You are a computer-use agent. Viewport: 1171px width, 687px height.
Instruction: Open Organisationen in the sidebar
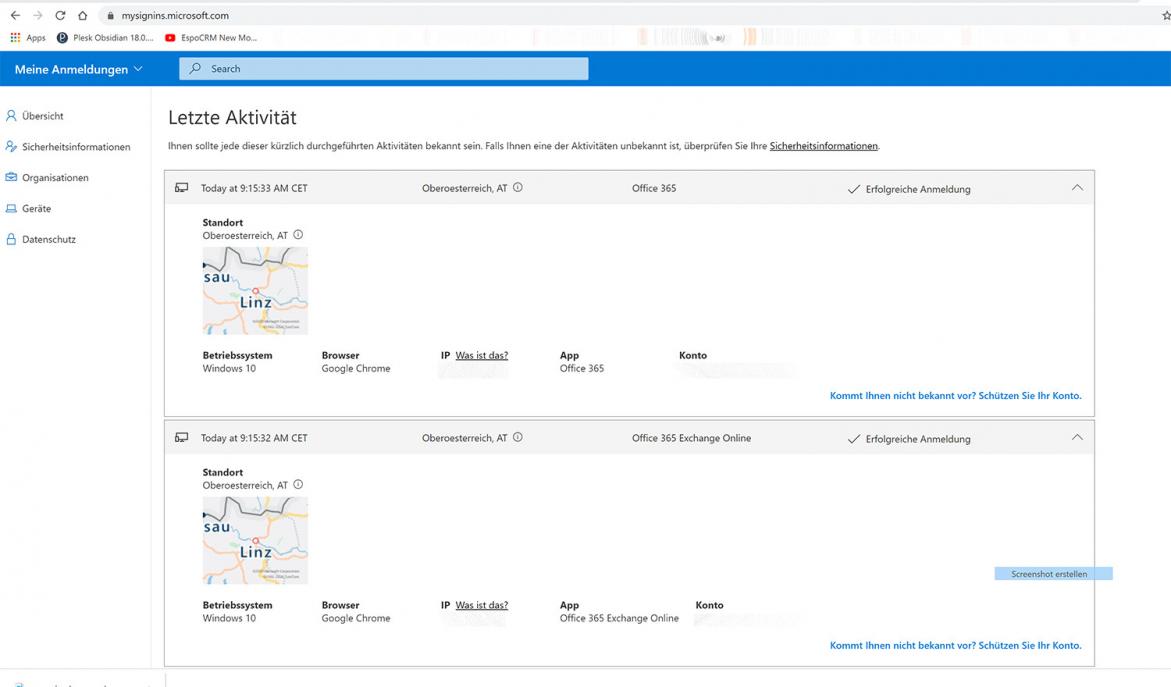point(55,177)
